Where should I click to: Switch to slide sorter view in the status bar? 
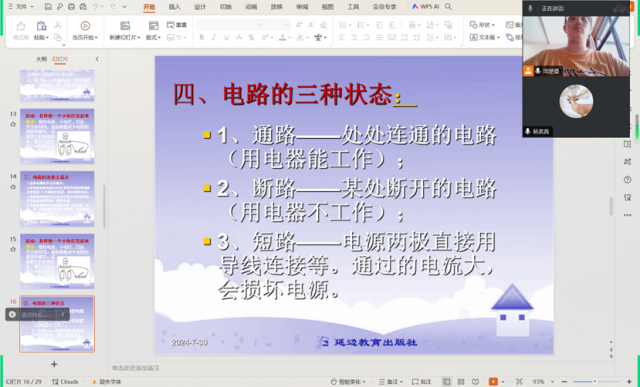[x=461, y=381]
